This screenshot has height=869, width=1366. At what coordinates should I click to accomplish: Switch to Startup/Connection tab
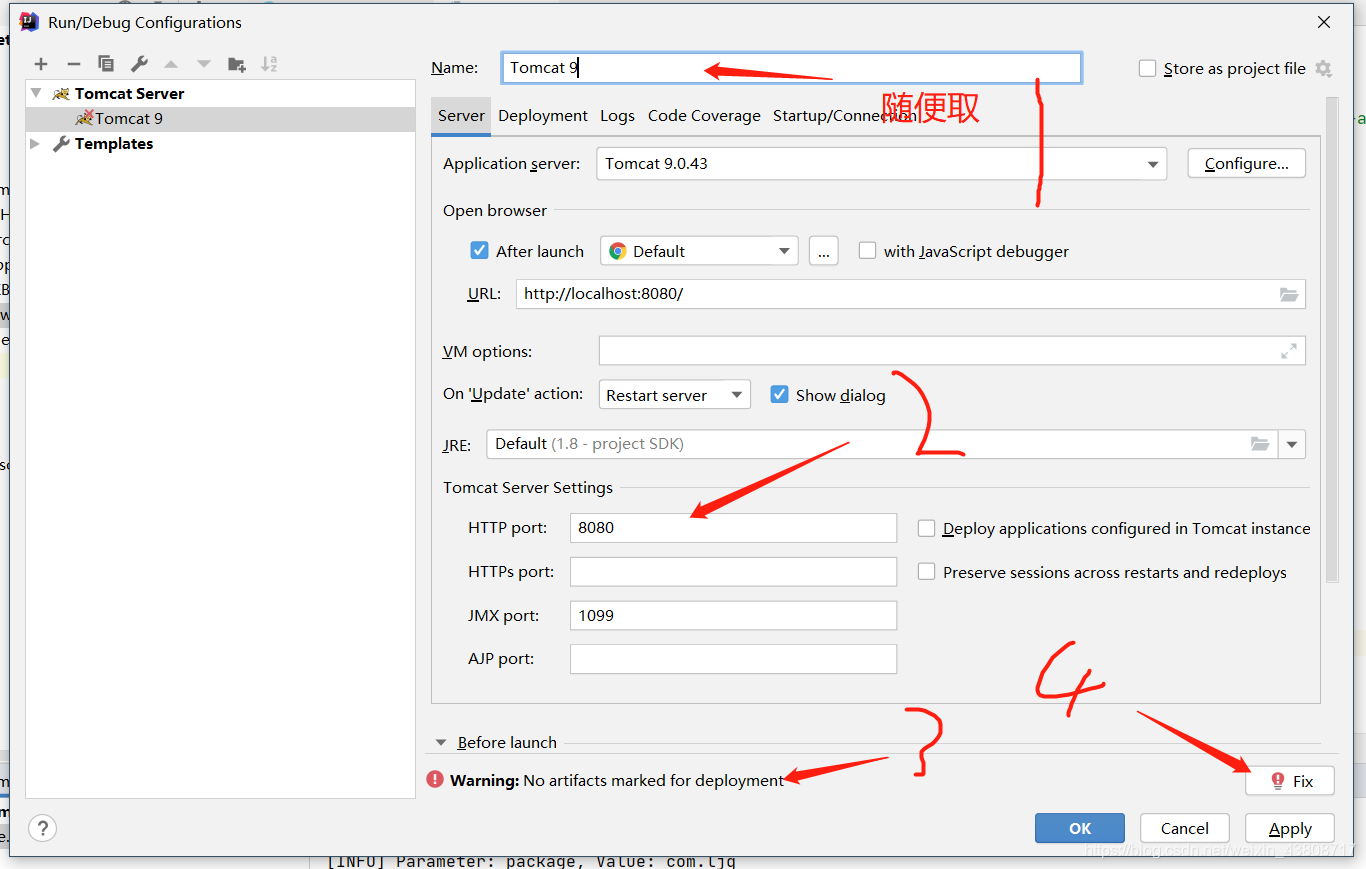845,116
